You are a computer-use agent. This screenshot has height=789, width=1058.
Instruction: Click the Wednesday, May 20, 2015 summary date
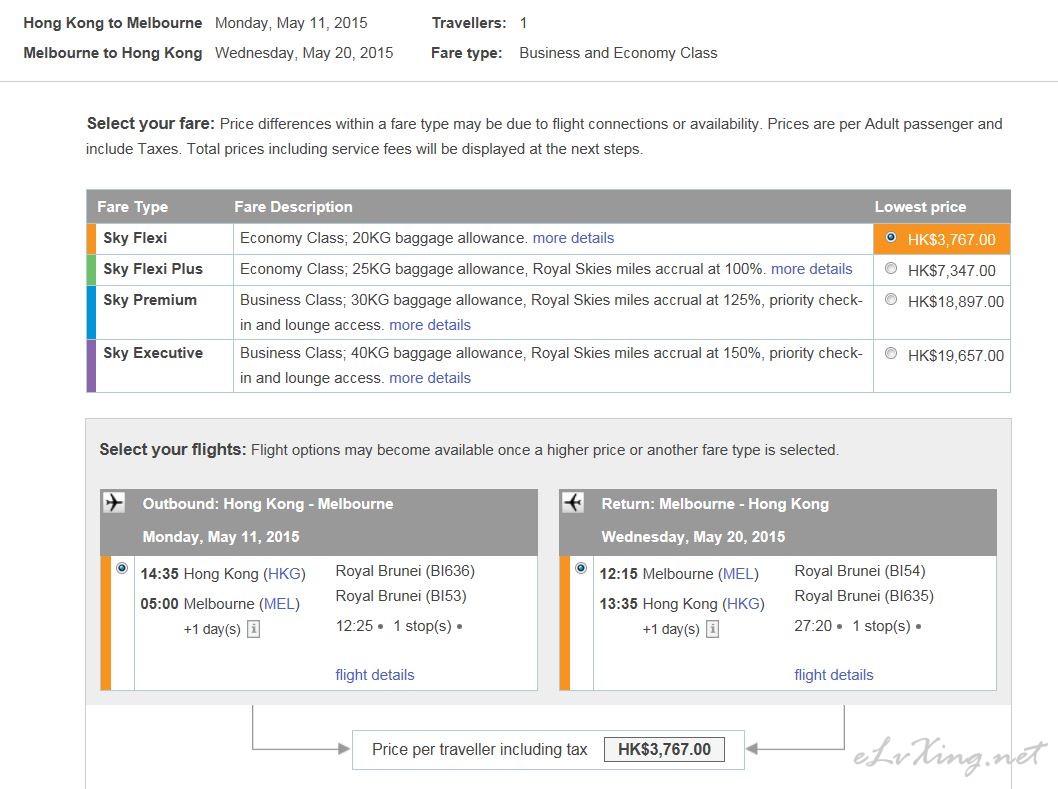click(x=304, y=53)
